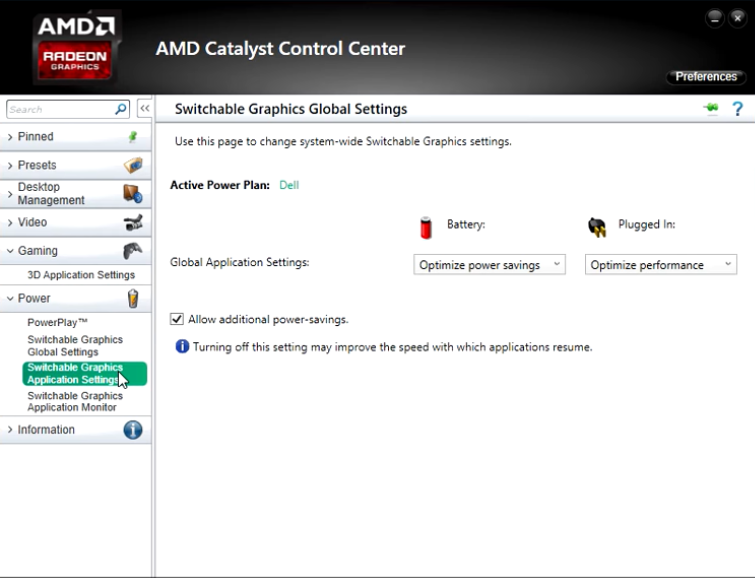Click the red Battery icon
Screen dimensions: 755x578
pos(426,227)
